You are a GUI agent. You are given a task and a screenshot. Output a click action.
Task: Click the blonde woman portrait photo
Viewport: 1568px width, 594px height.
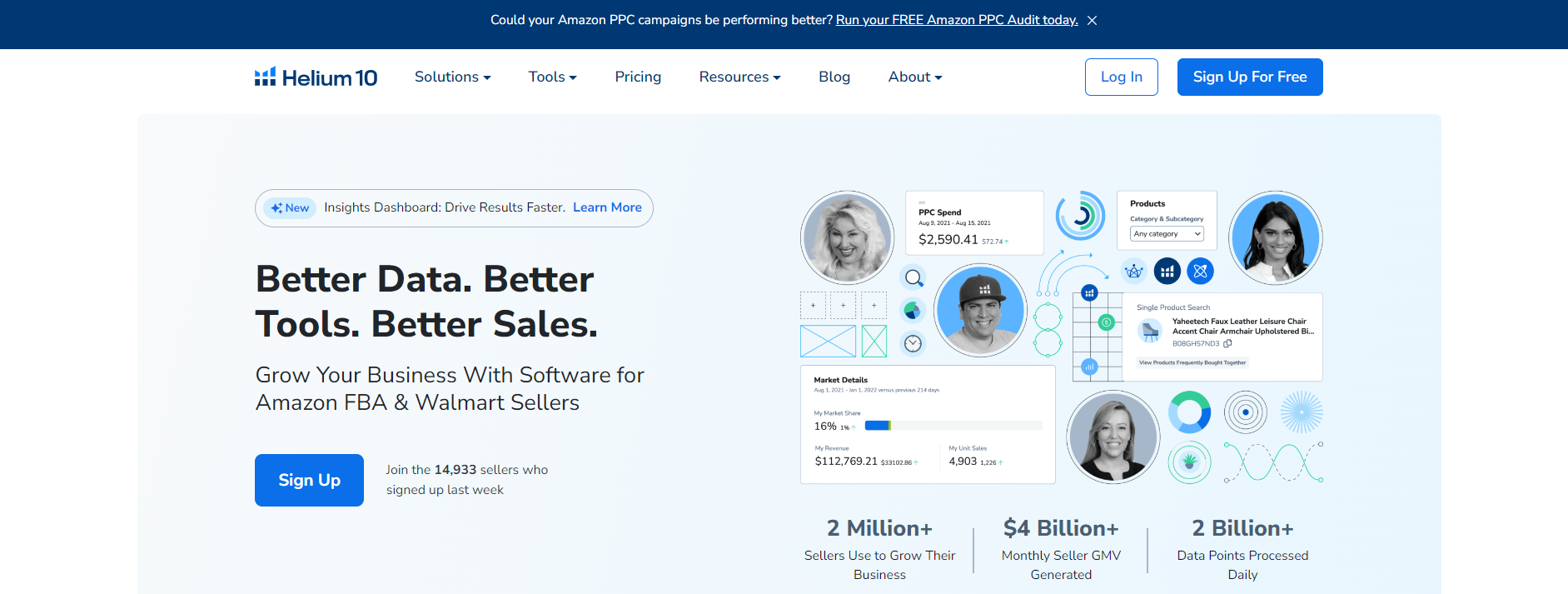tap(847, 237)
